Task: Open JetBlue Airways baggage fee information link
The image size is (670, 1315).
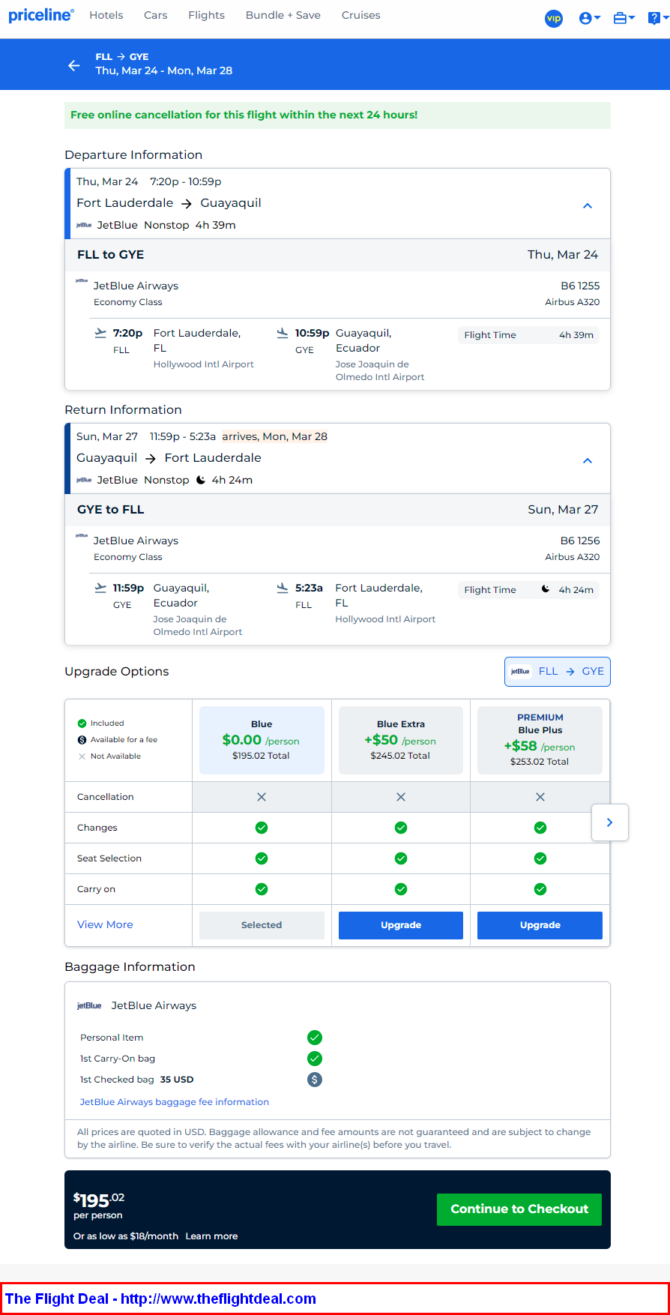Action: tap(174, 1102)
